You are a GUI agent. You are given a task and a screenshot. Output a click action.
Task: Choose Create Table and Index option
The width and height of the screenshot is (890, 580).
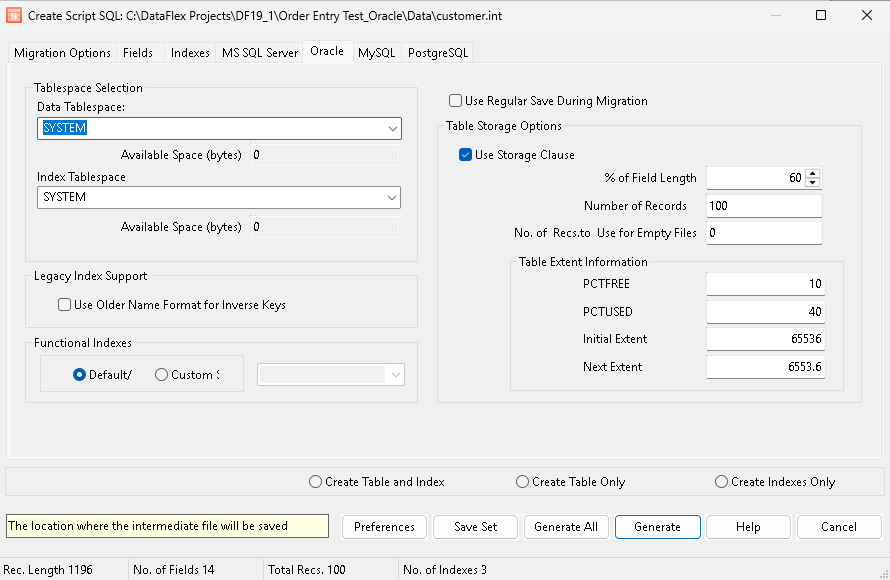pyautogui.click(x=315, y=482)
